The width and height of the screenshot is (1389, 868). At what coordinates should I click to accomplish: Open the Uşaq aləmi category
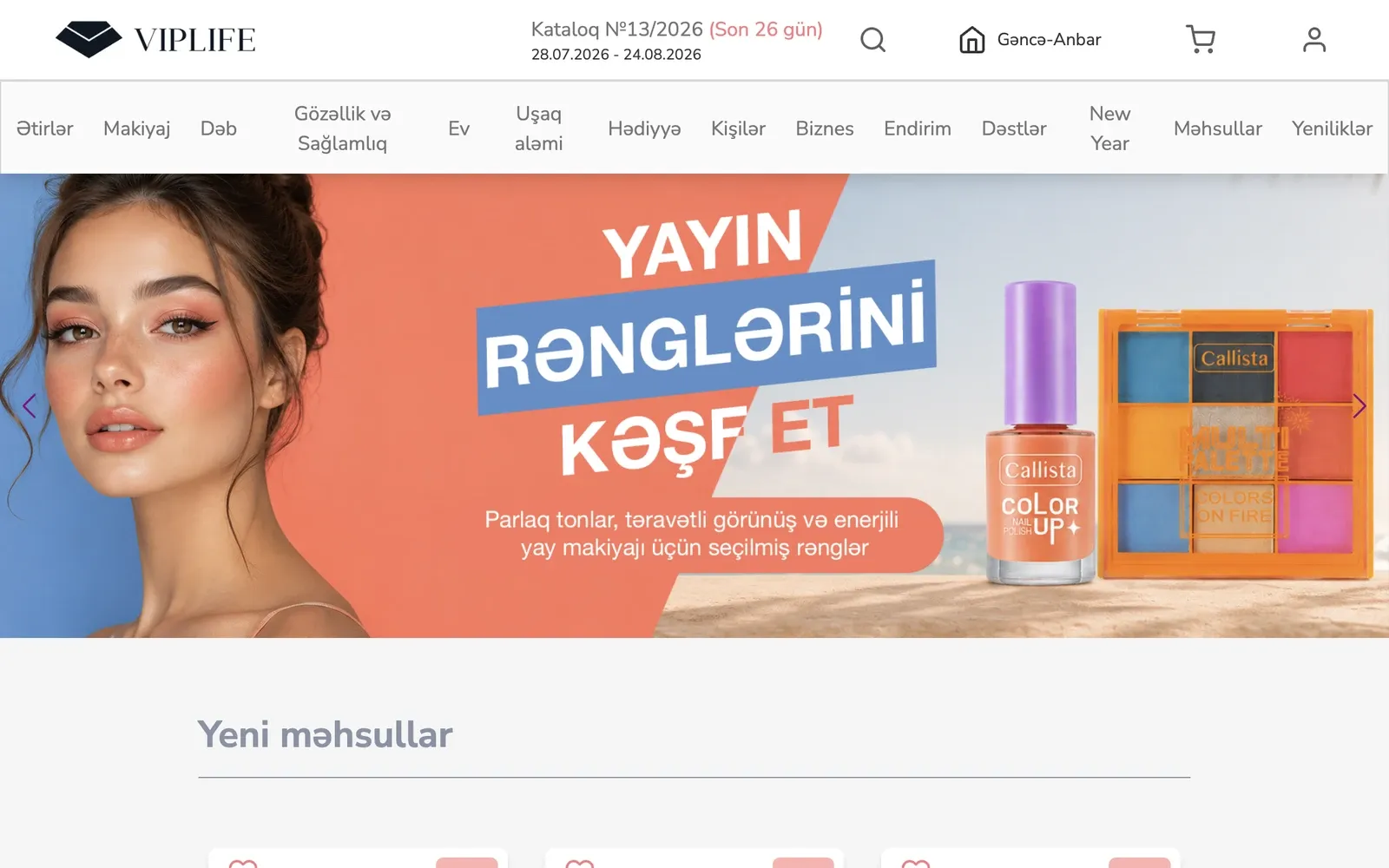(539, 128)
